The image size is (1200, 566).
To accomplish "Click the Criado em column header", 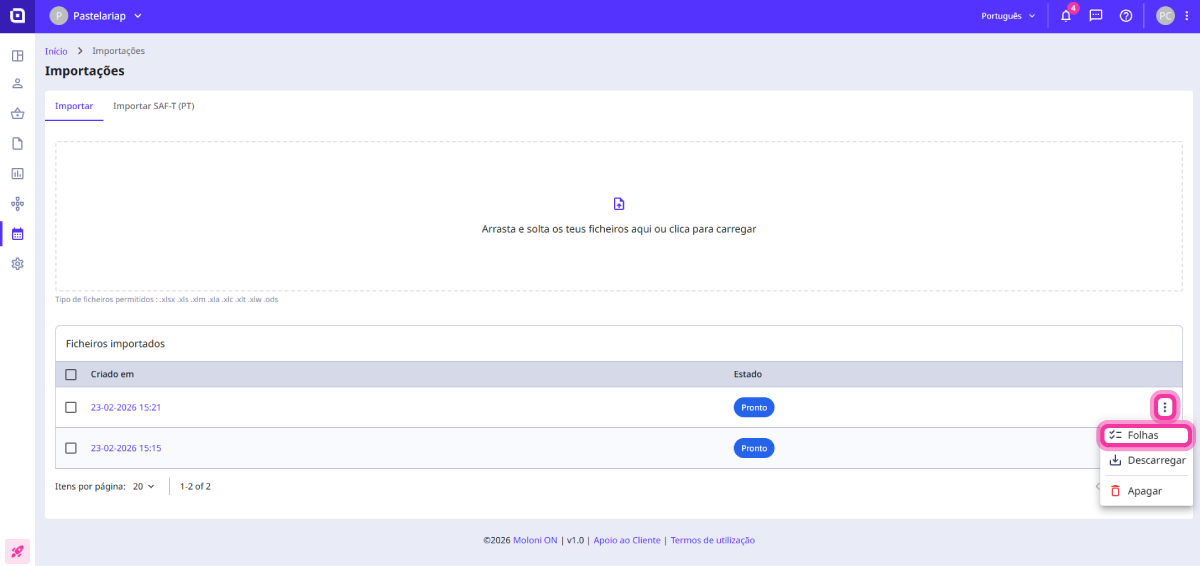I will 112,375.
